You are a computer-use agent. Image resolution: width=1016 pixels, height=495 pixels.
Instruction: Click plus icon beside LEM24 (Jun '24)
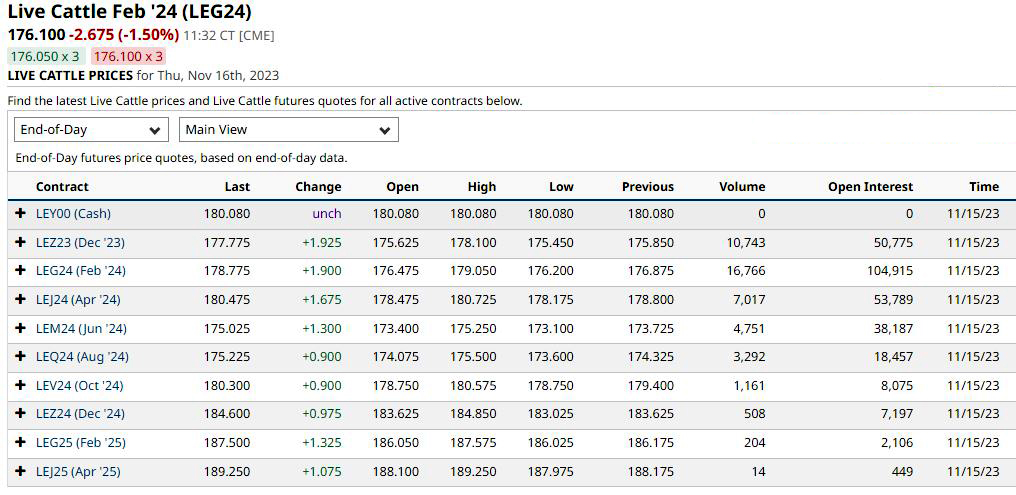(20, 329)
